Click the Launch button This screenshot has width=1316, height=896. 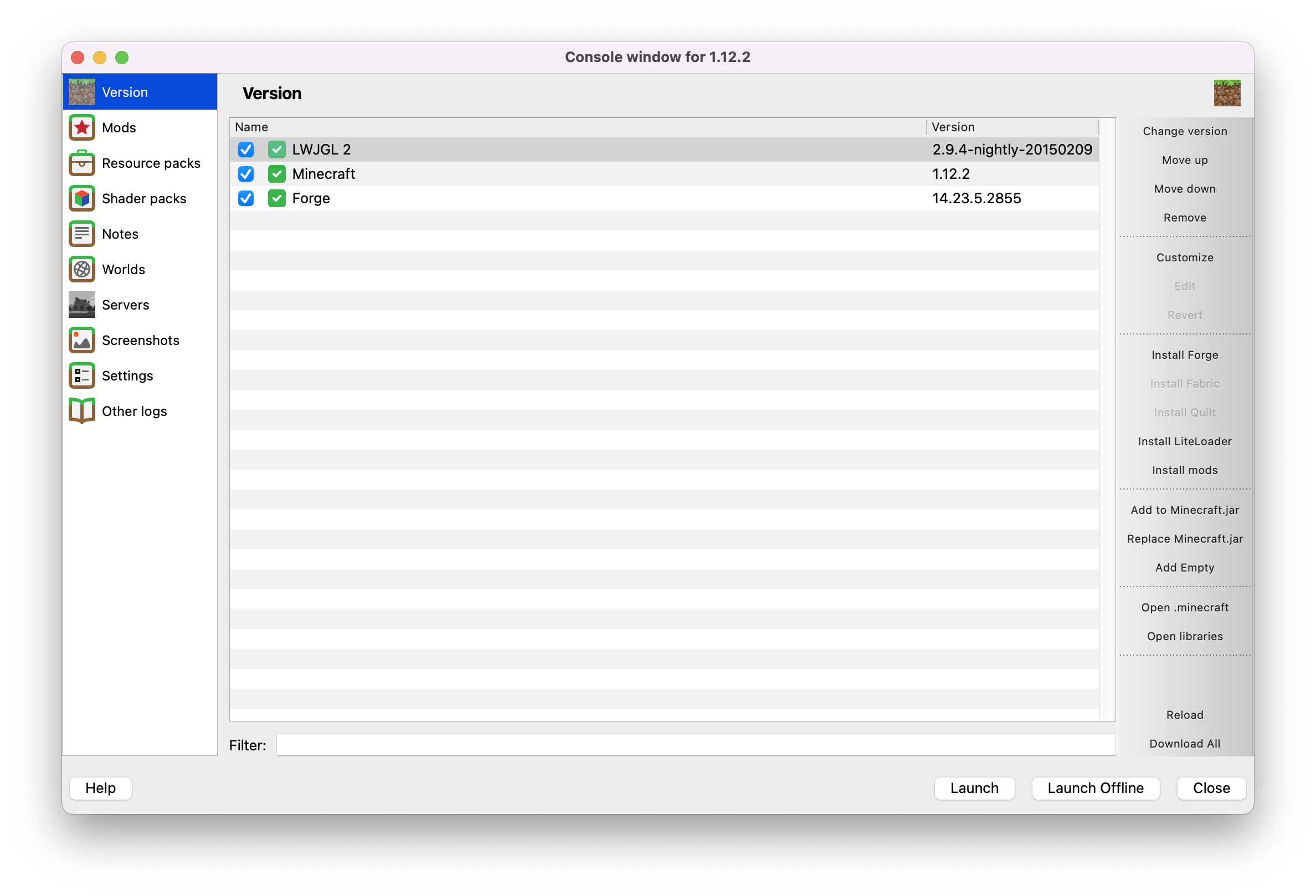click(974, 788)
